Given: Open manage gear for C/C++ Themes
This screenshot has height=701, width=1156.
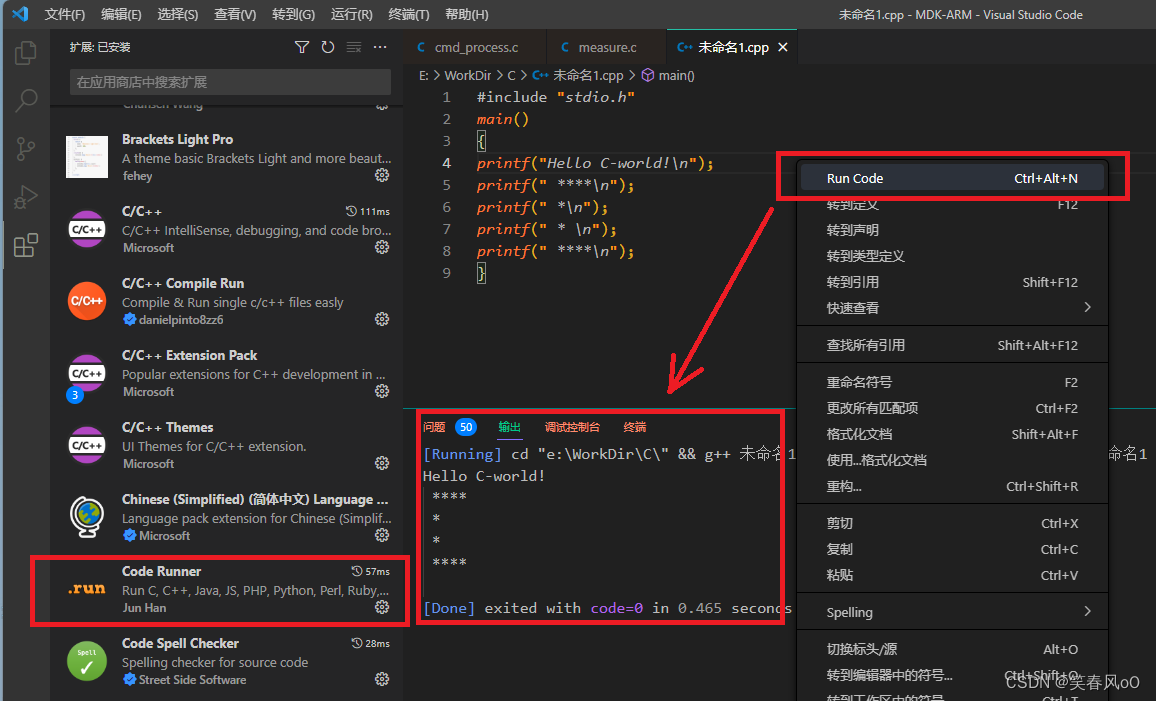Looking at the screenshot, I should pyautogui.click(x=382, y=463).
